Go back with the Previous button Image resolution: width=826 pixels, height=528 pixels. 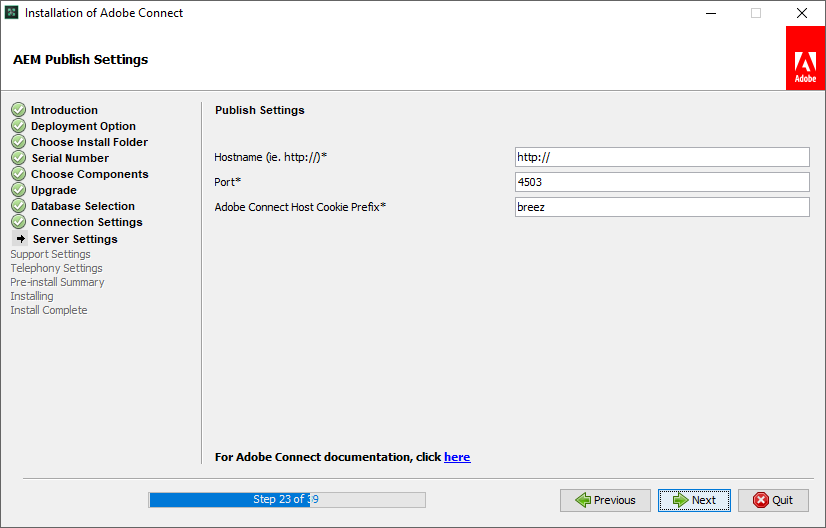tap(605, 500)
